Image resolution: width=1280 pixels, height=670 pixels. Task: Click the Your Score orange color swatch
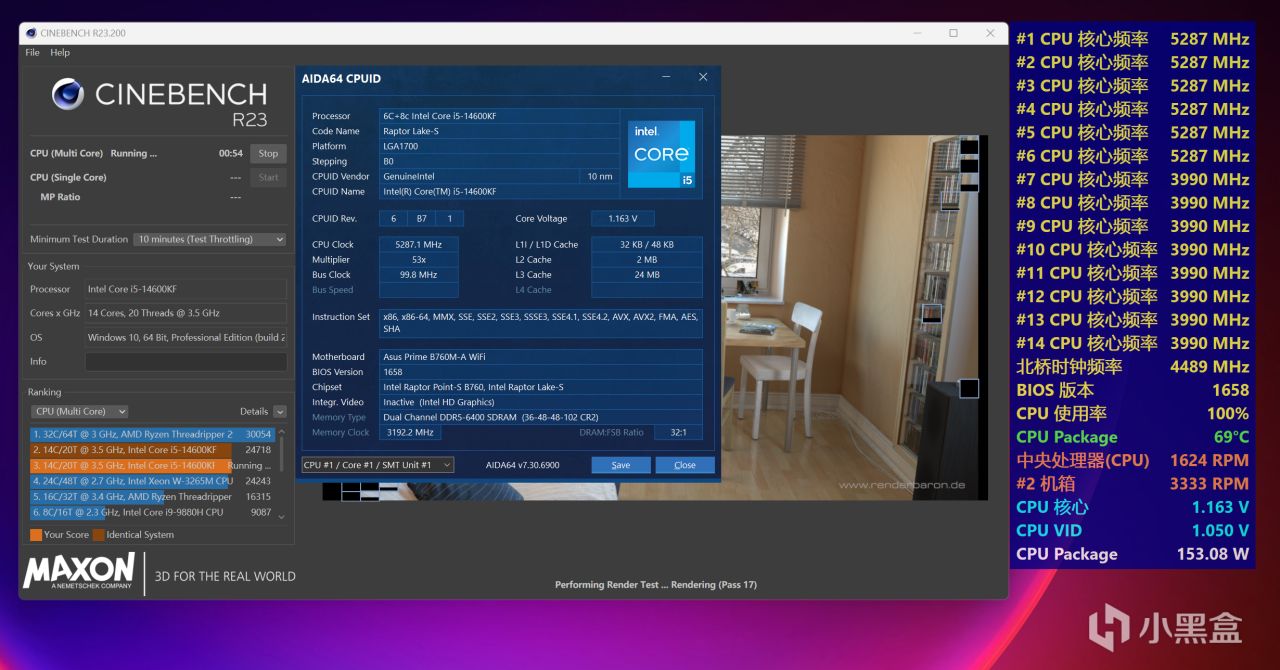(36, 535)
